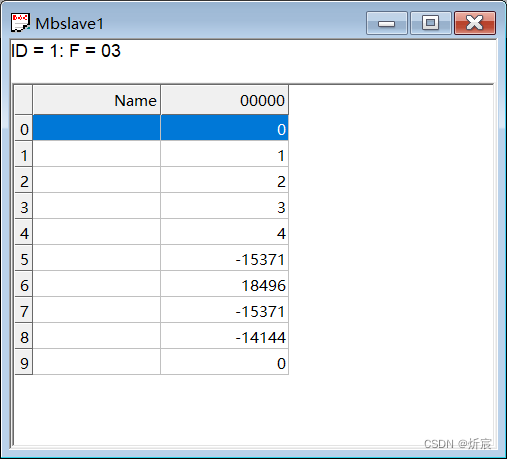Click the highlighted Name cell in row 0

[96, 128]
